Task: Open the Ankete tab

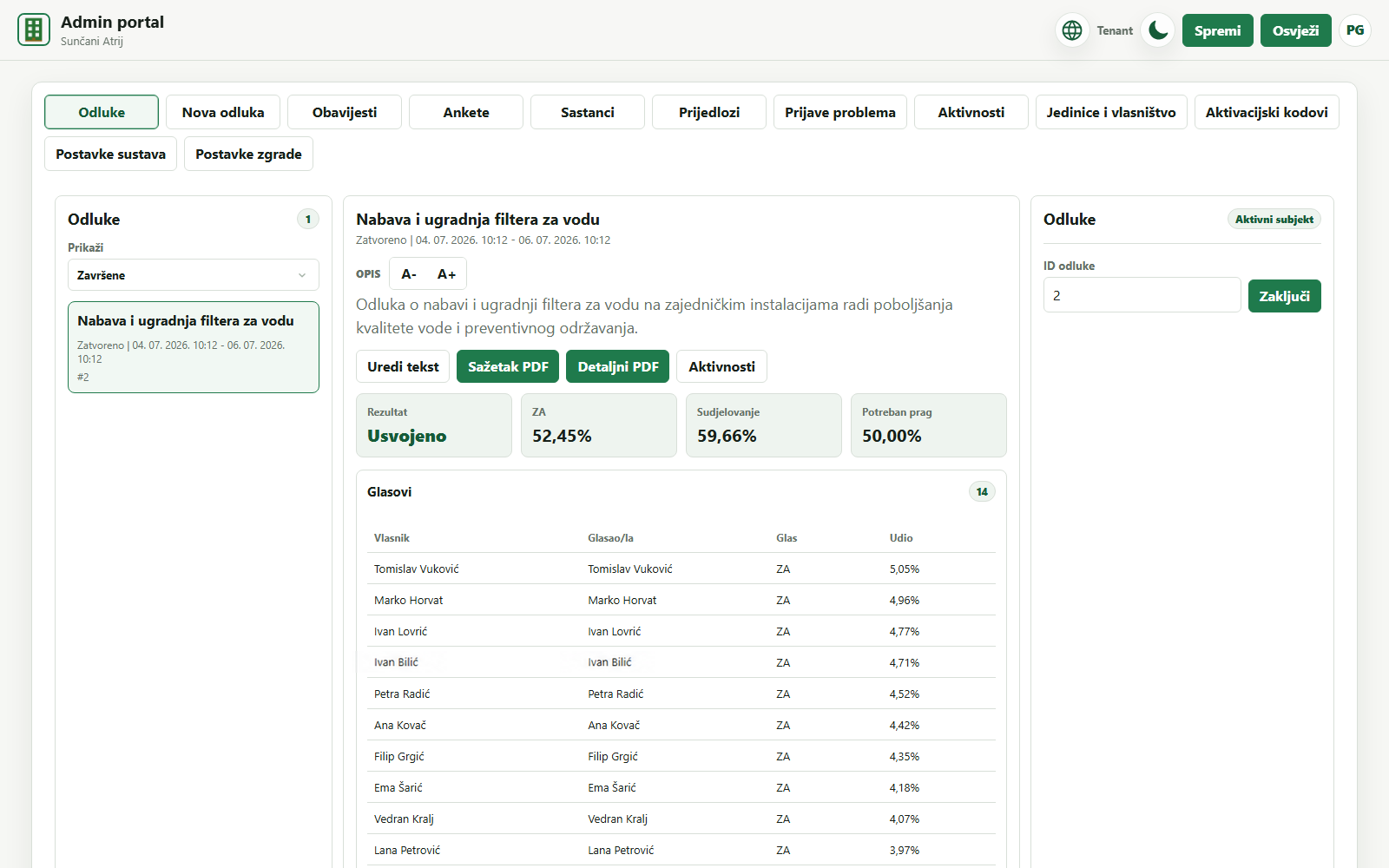Action: [x=466, y=112]
